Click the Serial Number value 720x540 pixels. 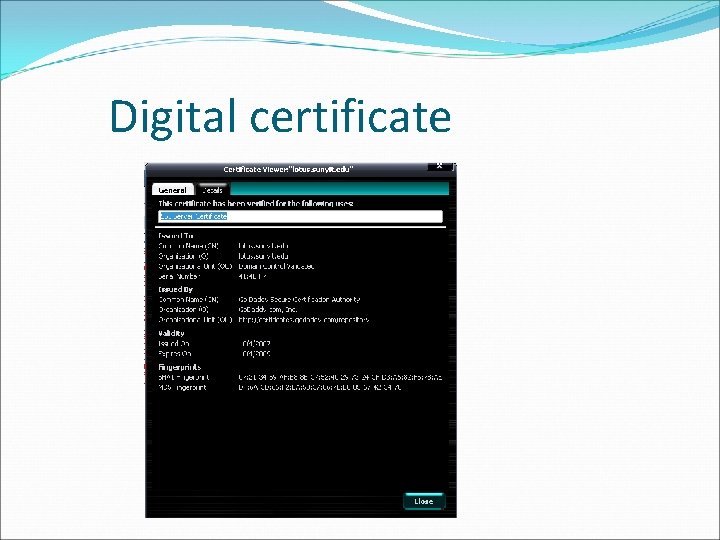252,276
